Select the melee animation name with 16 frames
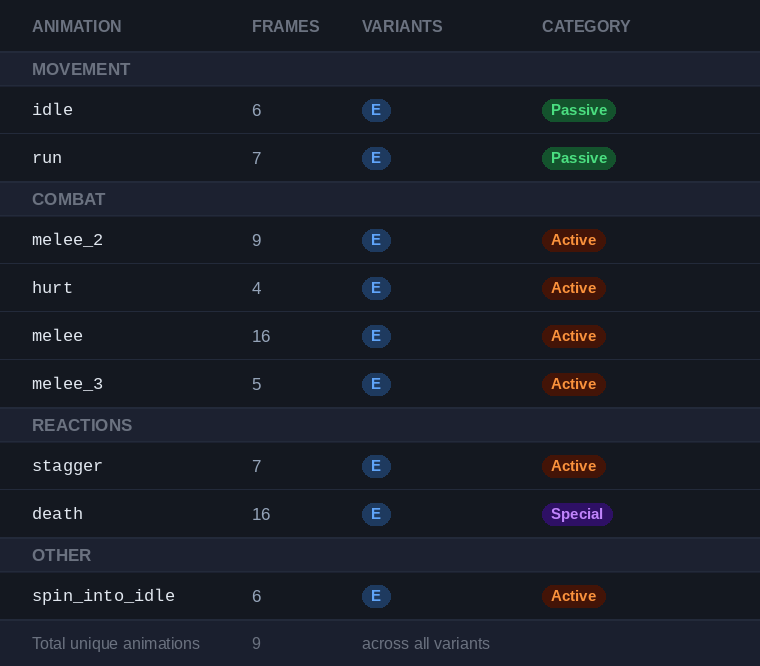The width and height of the screenshot is (760, 666). pos(57,336)
